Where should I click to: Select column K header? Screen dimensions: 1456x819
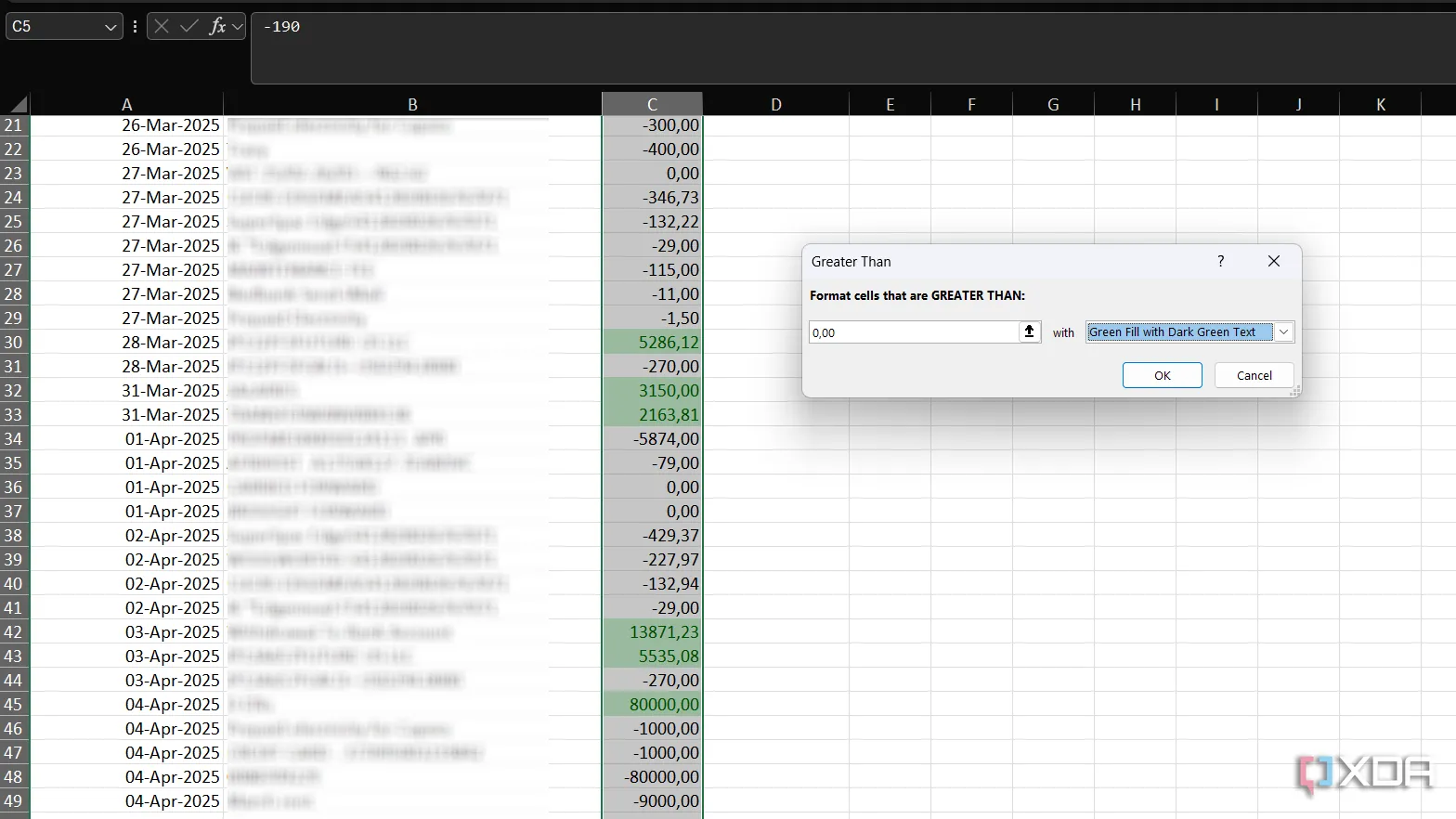(1380, 104)
